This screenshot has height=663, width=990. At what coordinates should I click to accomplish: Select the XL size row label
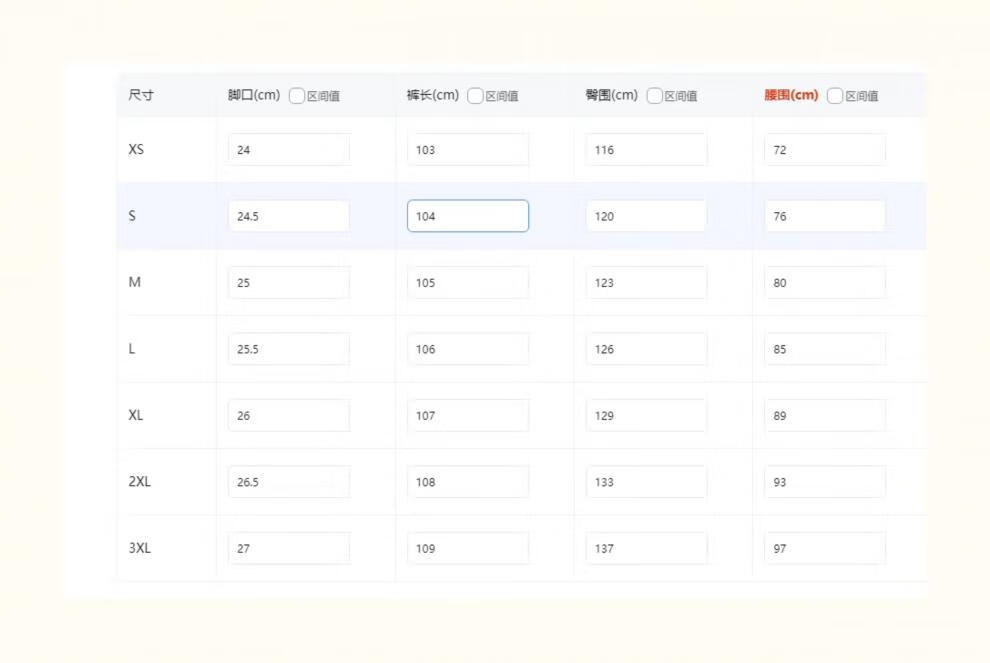tap(136, 415)
